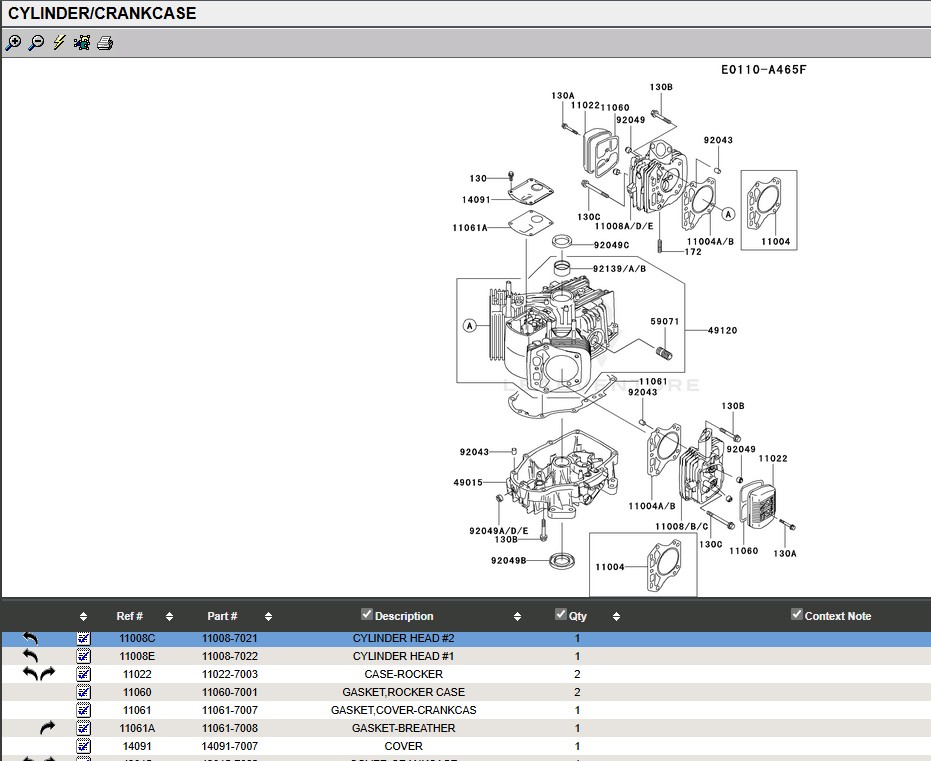Click the zoom out magnifier icon
The height and width of the screenshot is (761, 931).
tap(36, 43)
